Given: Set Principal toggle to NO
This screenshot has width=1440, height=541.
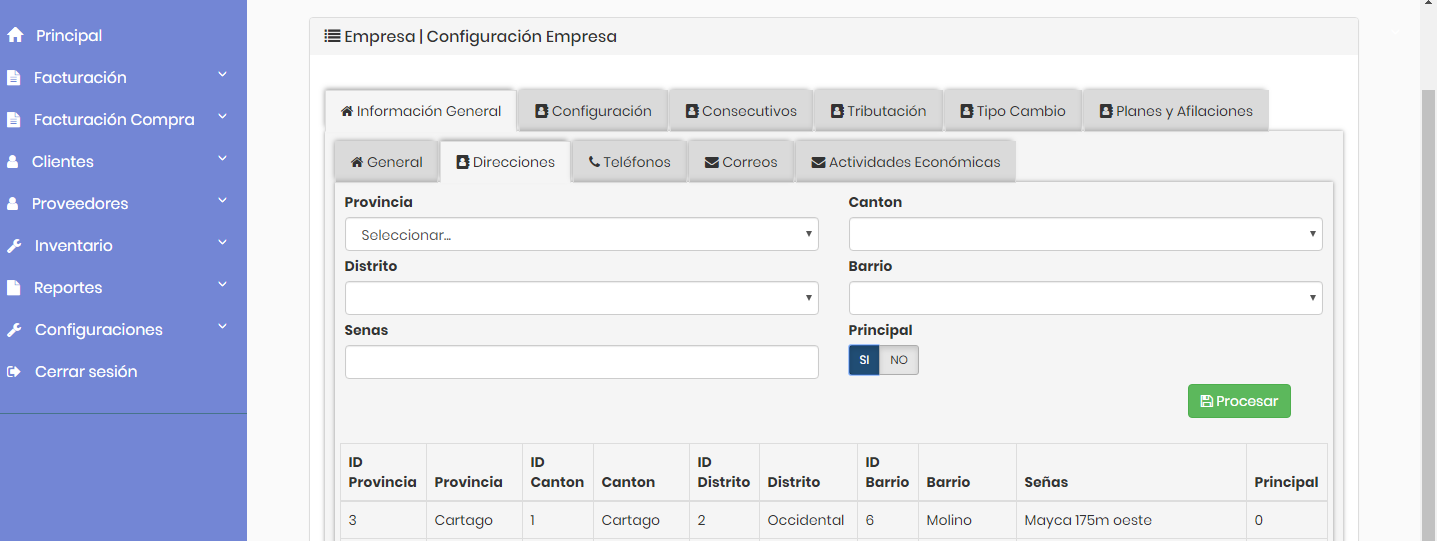Looking at the screenshot, I should coord(899,360).
